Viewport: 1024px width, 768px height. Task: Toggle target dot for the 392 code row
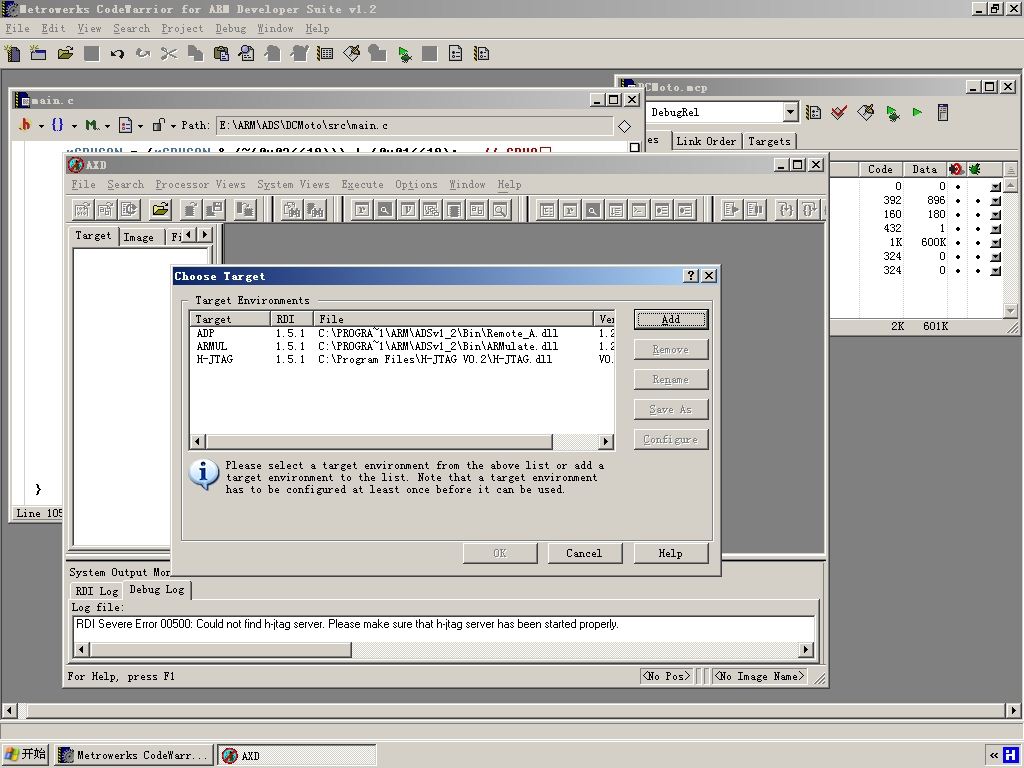tap(958, 200)
